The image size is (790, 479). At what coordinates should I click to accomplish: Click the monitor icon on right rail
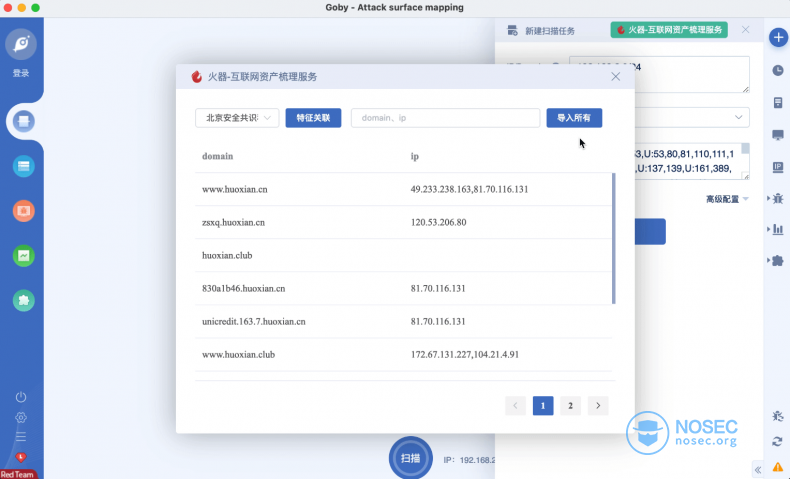[778, 135]
